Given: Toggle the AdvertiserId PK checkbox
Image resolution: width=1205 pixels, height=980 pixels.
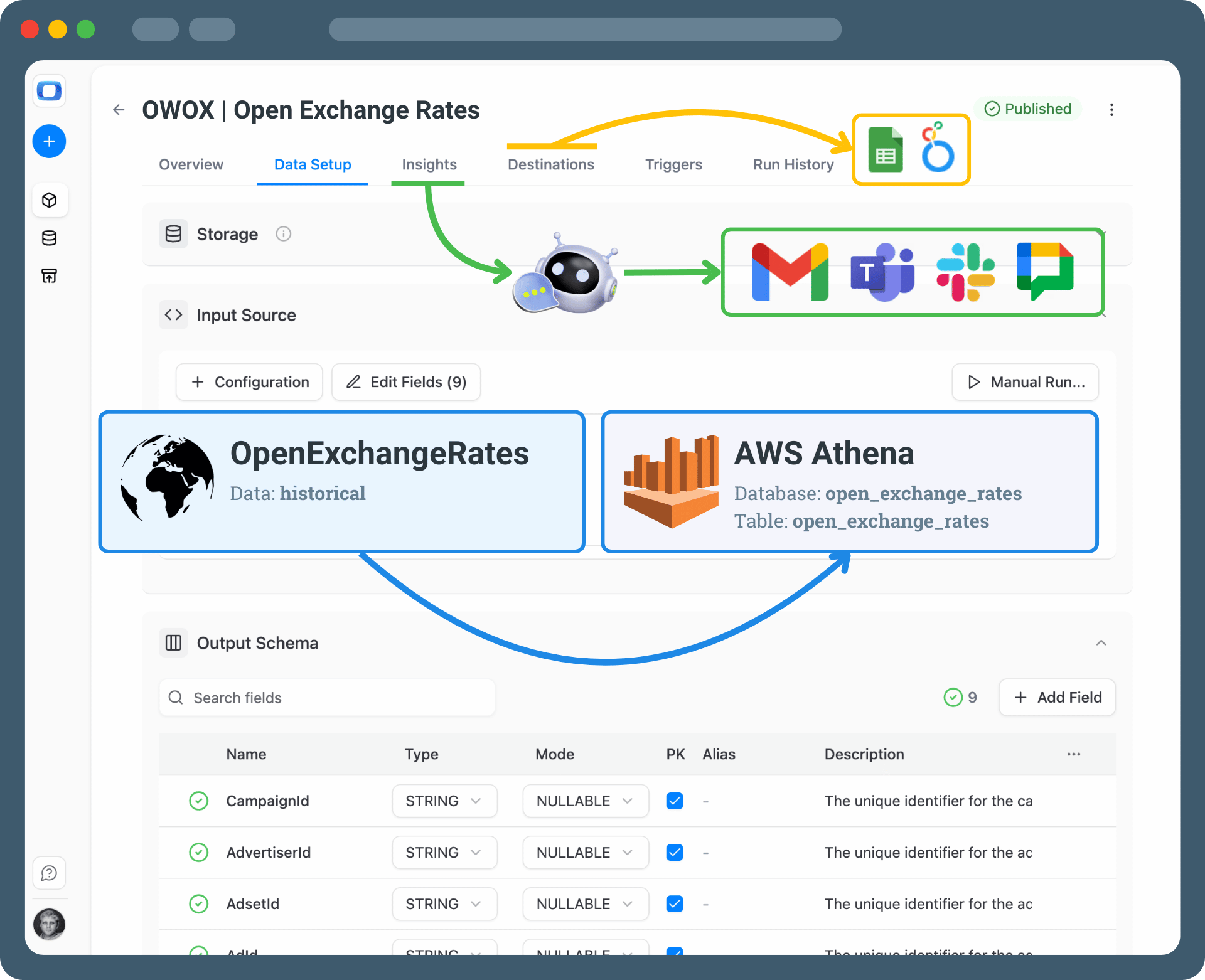Looking at the screenshot, I should tap(675, 853).
